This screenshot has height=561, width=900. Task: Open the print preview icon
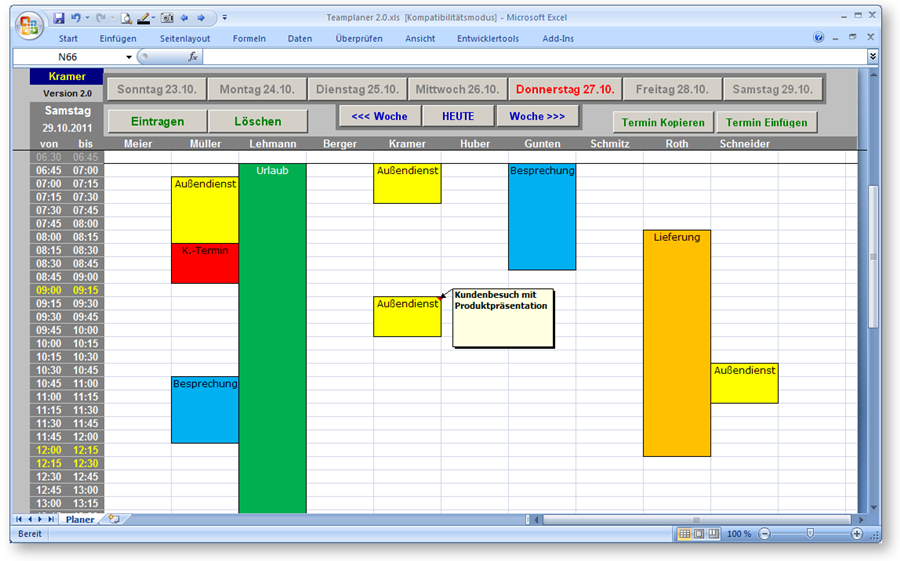pos(126,18)
